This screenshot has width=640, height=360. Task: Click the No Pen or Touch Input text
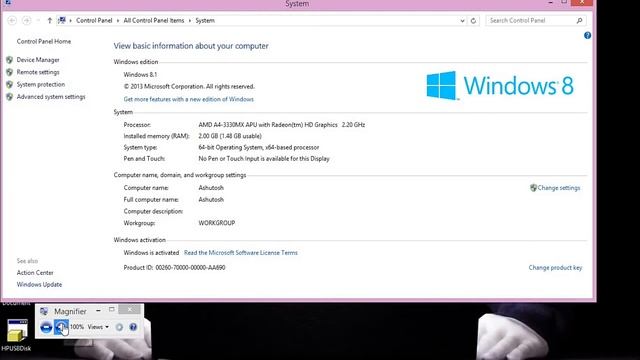(x=264, y=158)
